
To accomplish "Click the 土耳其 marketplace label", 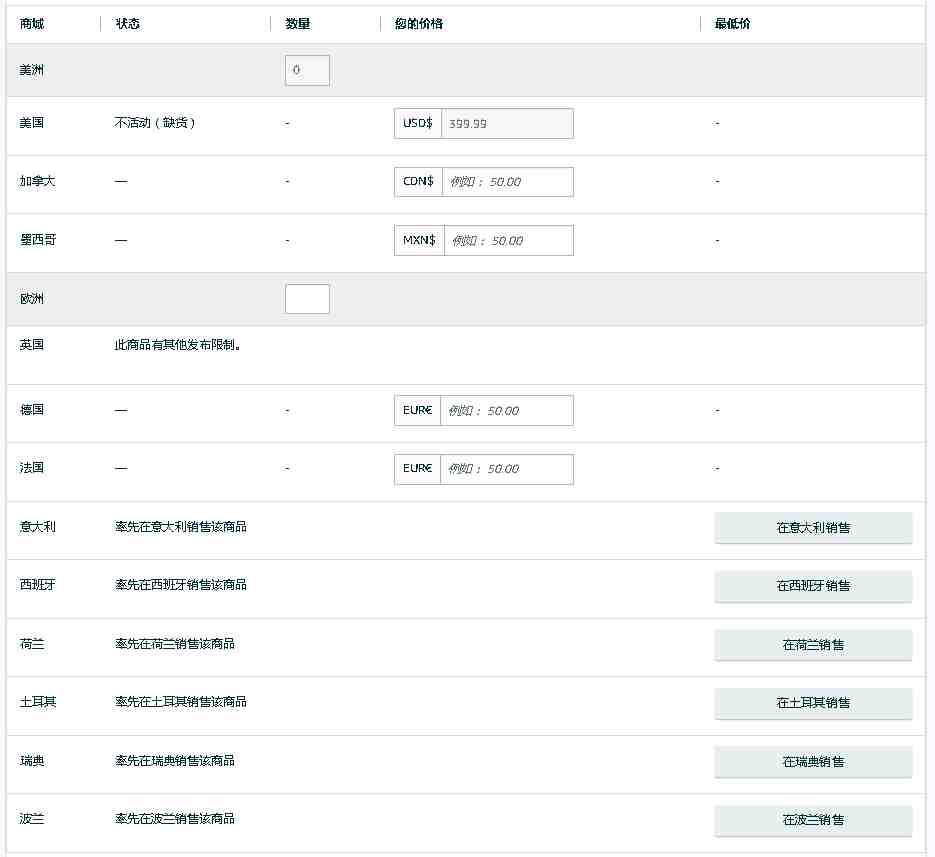I will [38, 702].
